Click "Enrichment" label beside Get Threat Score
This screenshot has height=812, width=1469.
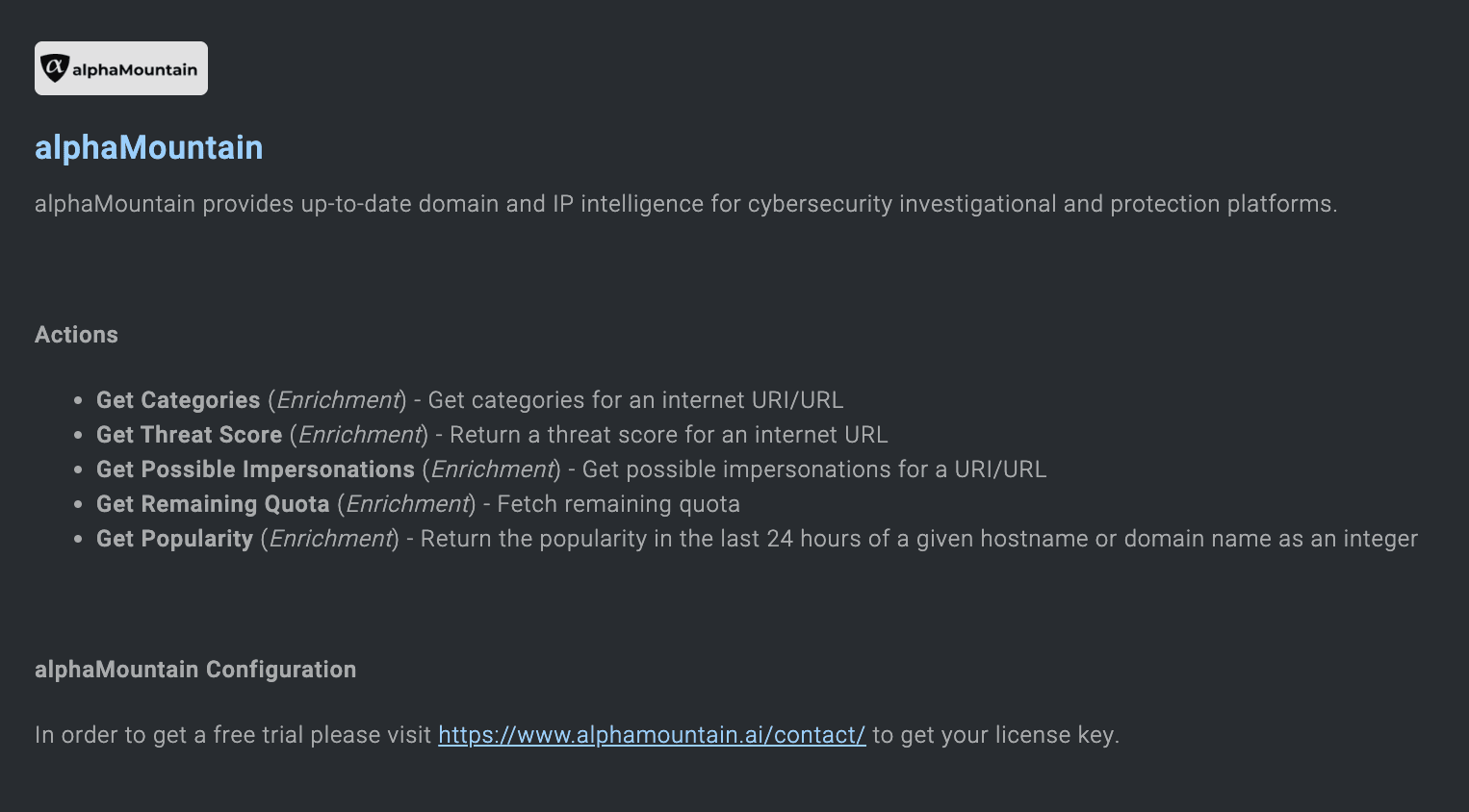click(360, 435)
